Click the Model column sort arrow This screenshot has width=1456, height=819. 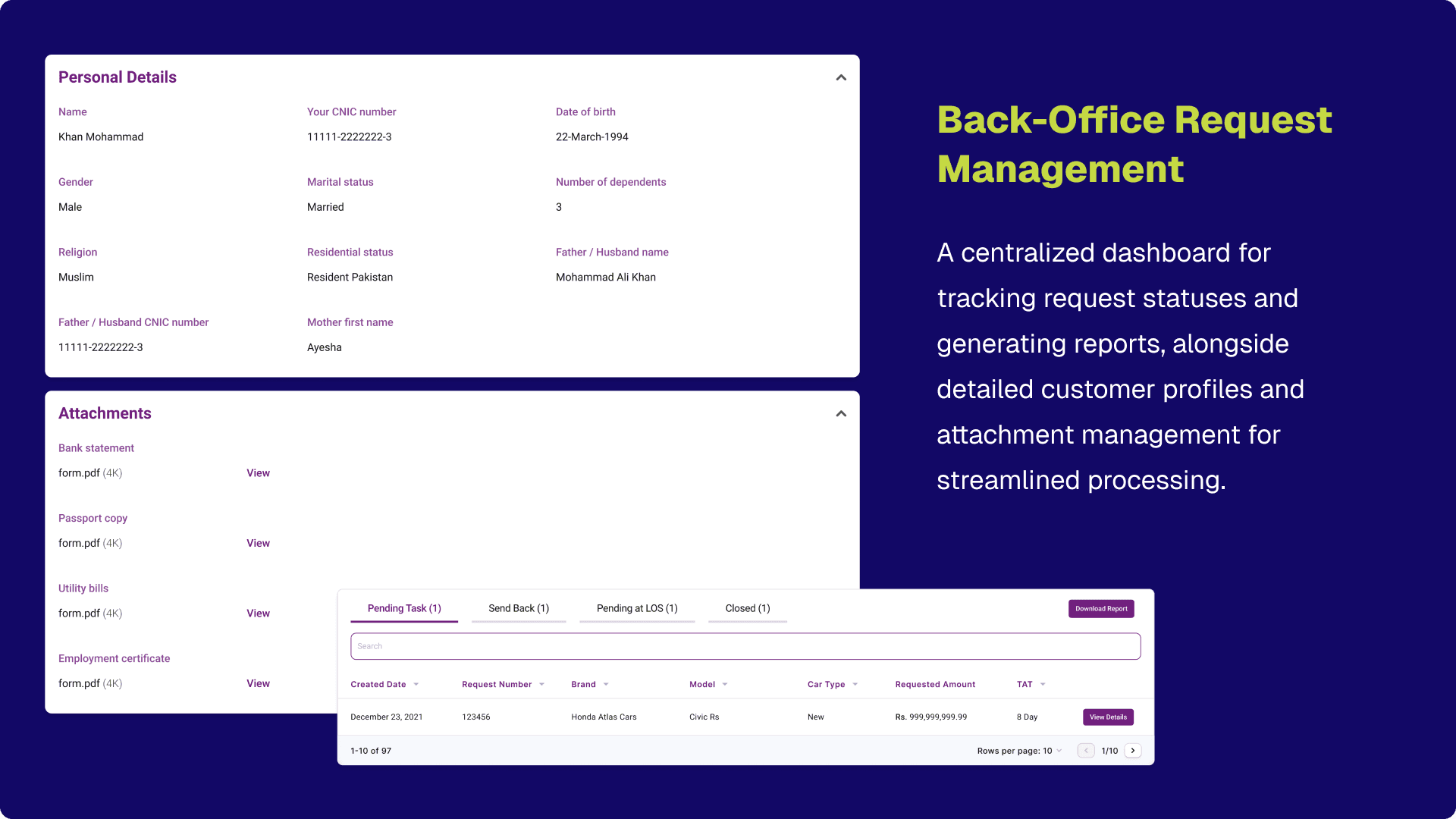725,685
